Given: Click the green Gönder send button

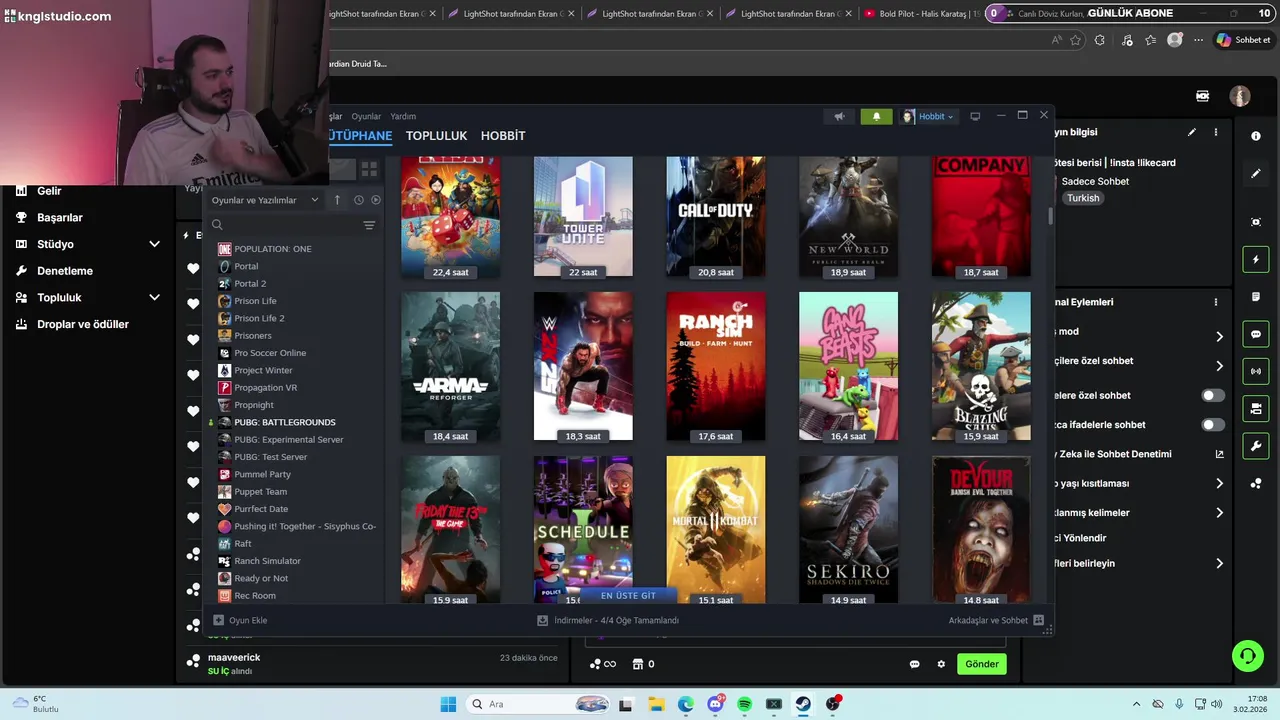Looking at the screenshot, I should [982, 664].
